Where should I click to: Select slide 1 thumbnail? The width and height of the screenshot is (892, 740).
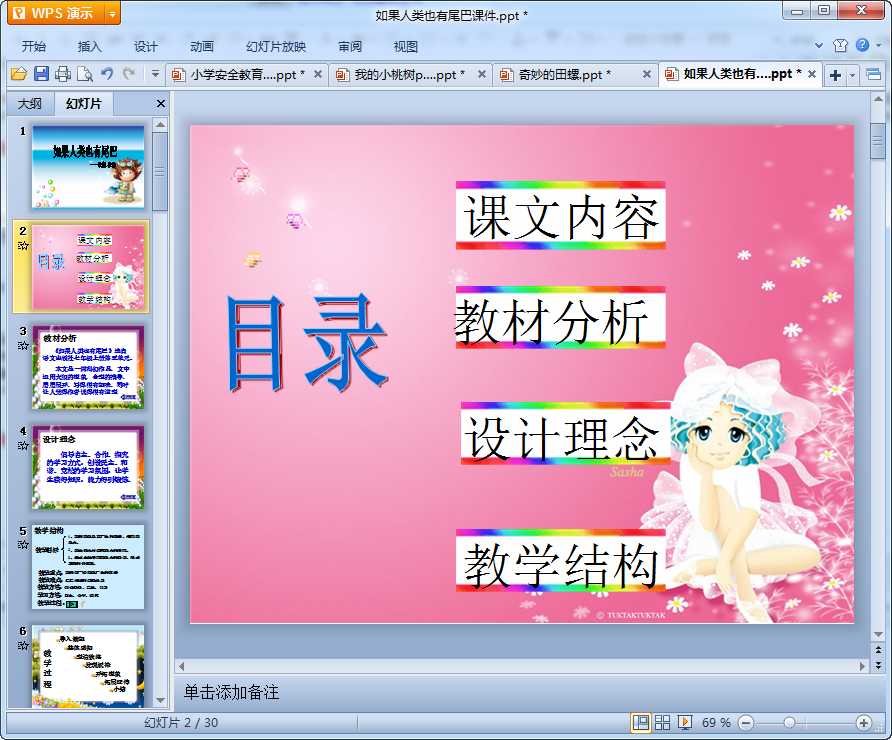click(x=88, y=167)
